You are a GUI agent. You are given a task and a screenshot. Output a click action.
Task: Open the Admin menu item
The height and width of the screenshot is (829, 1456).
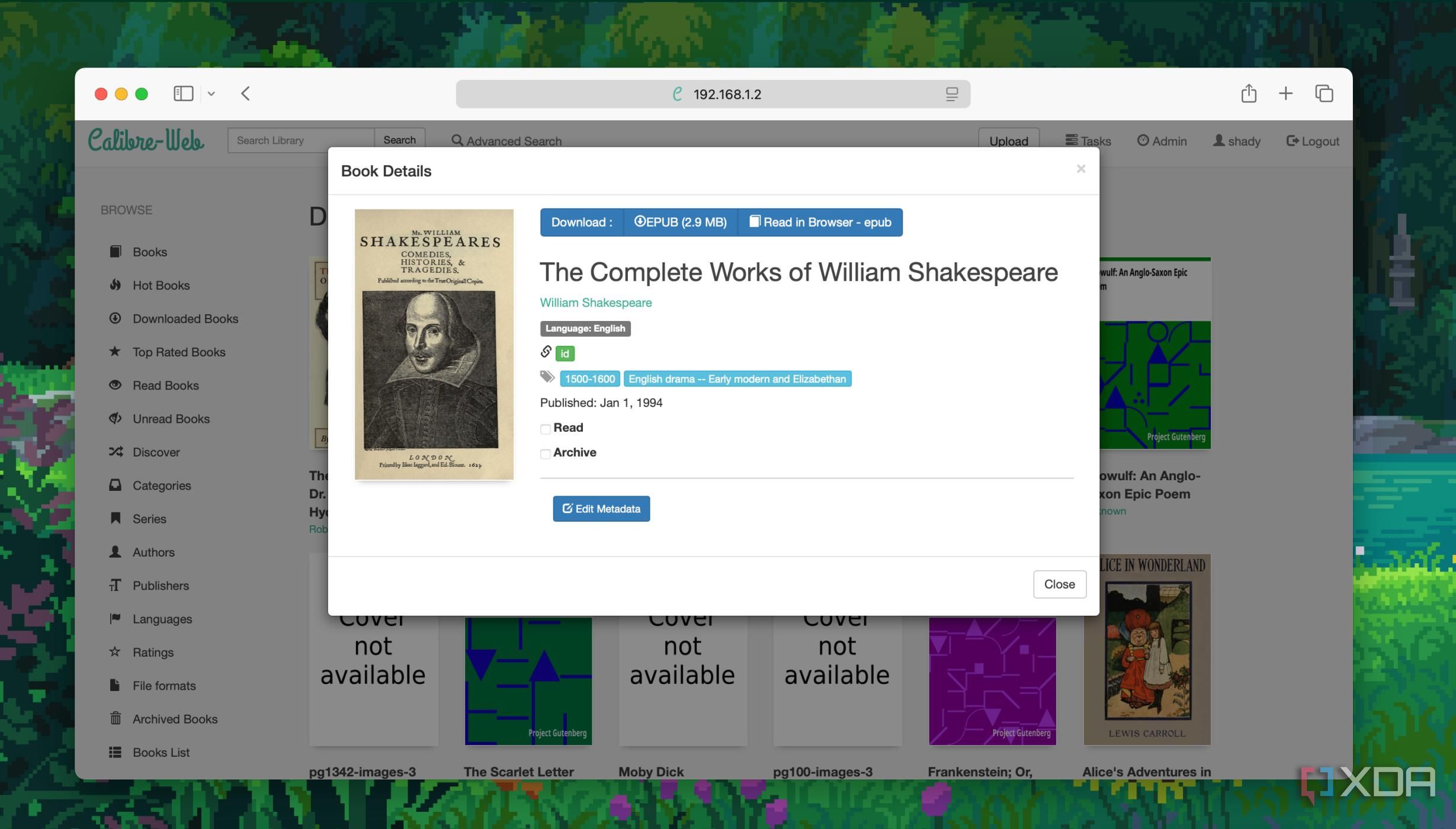[x=1162, y=141]
